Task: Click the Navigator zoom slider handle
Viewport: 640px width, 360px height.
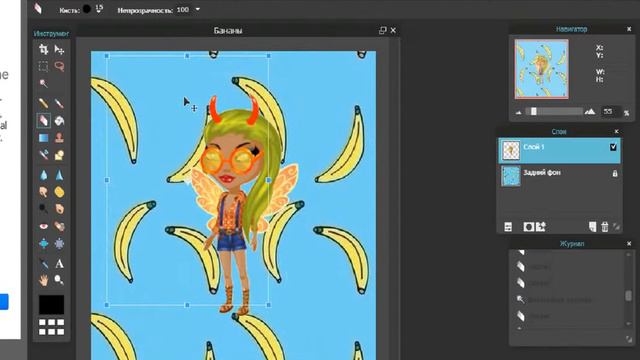Action: tap(533, 111)
